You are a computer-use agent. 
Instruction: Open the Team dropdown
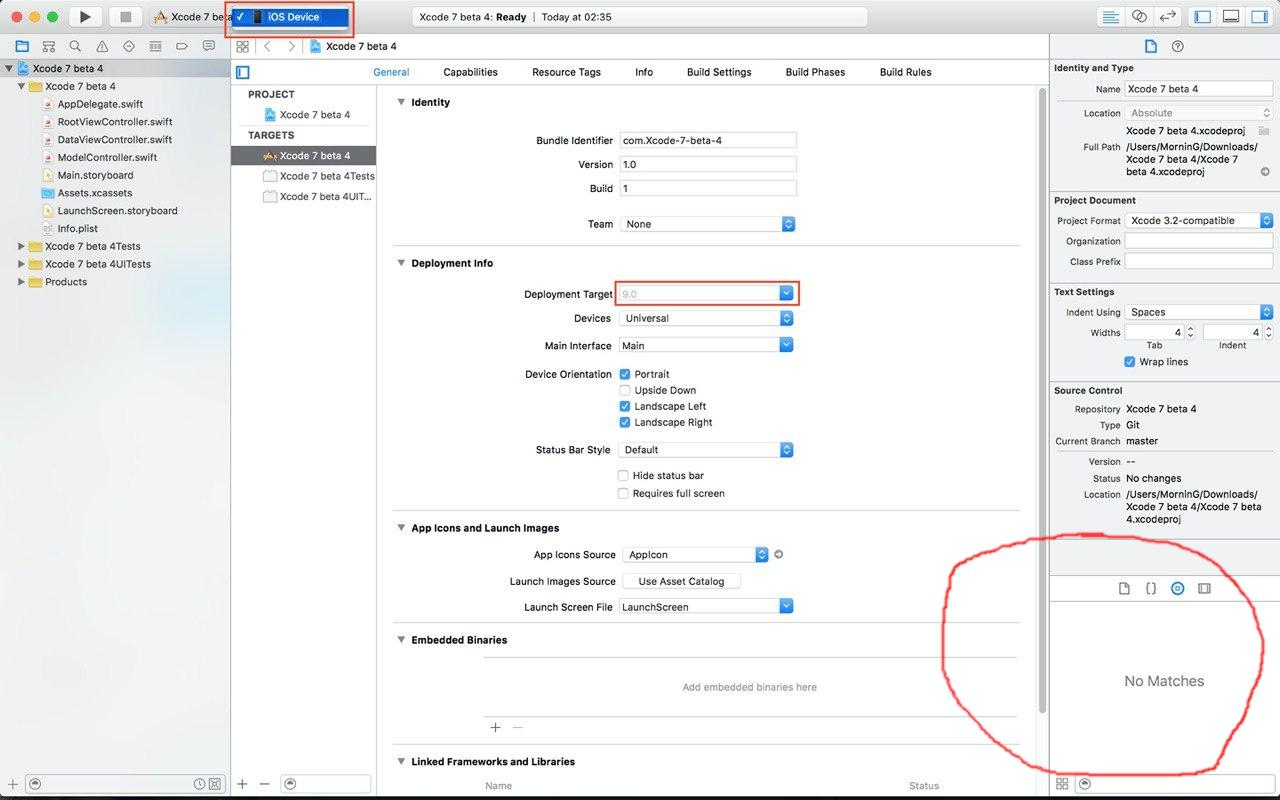coord(707,224)
